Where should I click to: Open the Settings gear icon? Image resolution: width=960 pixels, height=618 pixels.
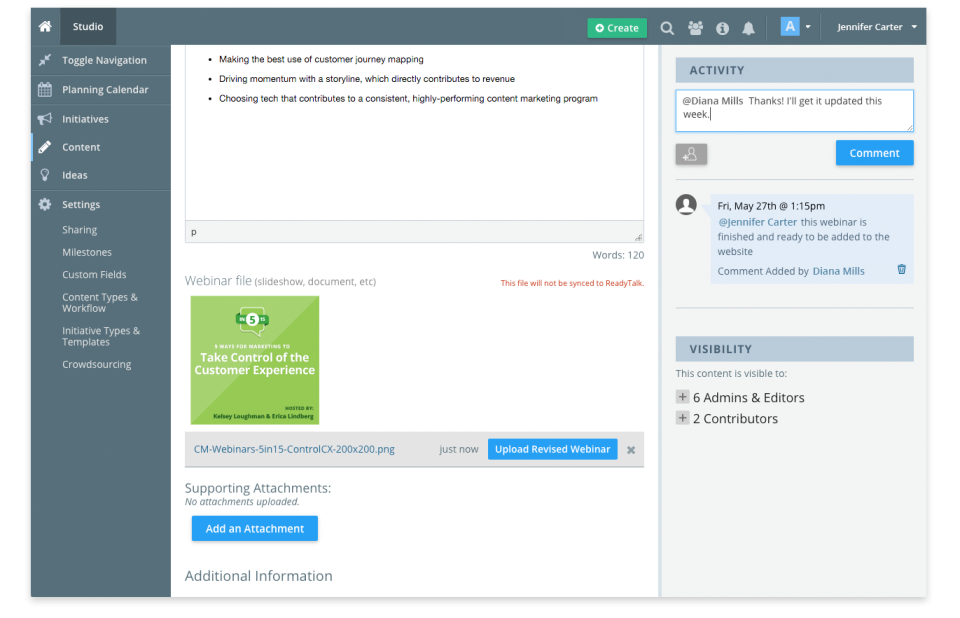coord(44,204)
